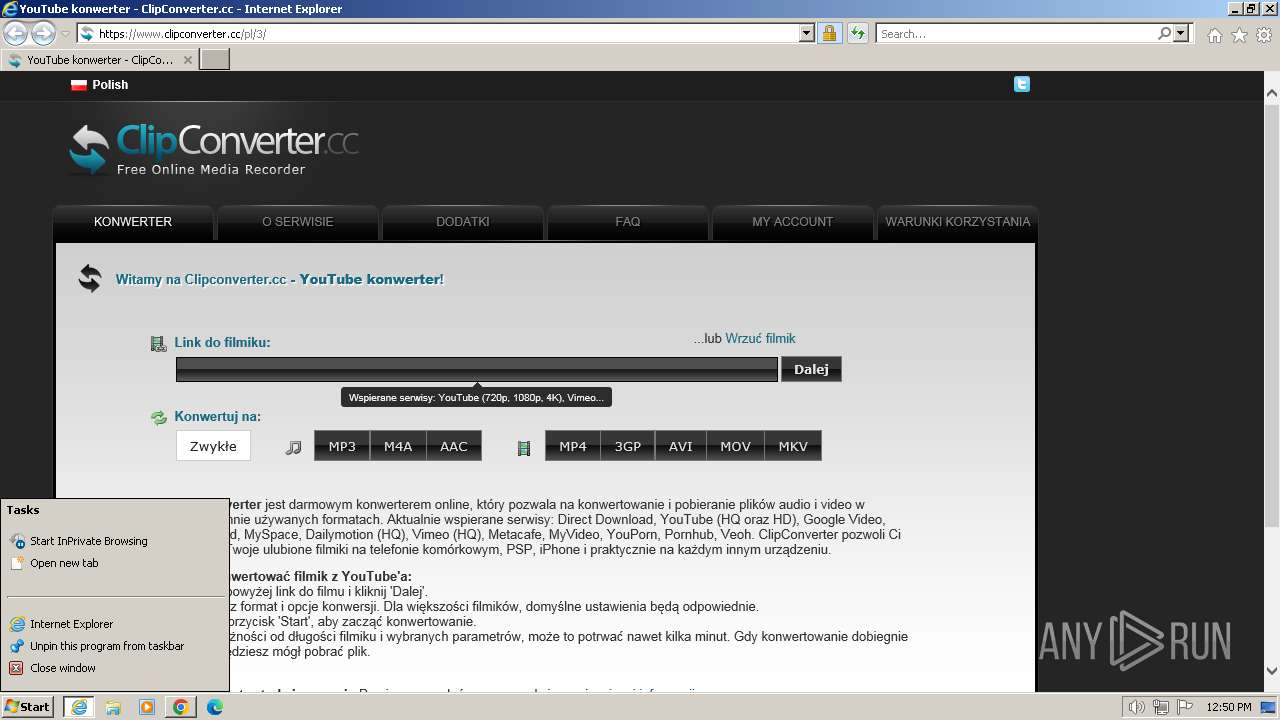
Task: Open a new blank tab button
Action: tap(215, 60)
